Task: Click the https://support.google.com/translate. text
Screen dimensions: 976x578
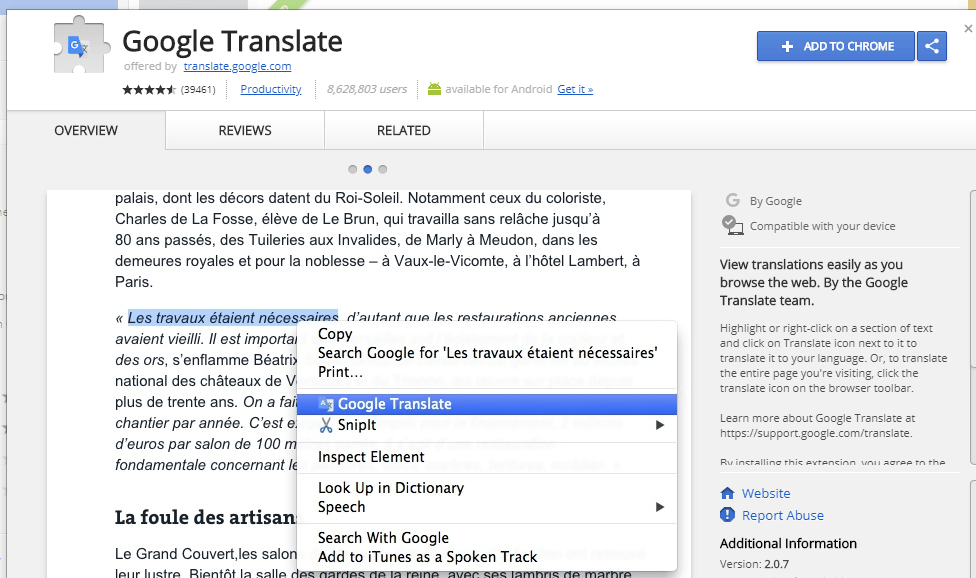Action: tap(816, 433)
